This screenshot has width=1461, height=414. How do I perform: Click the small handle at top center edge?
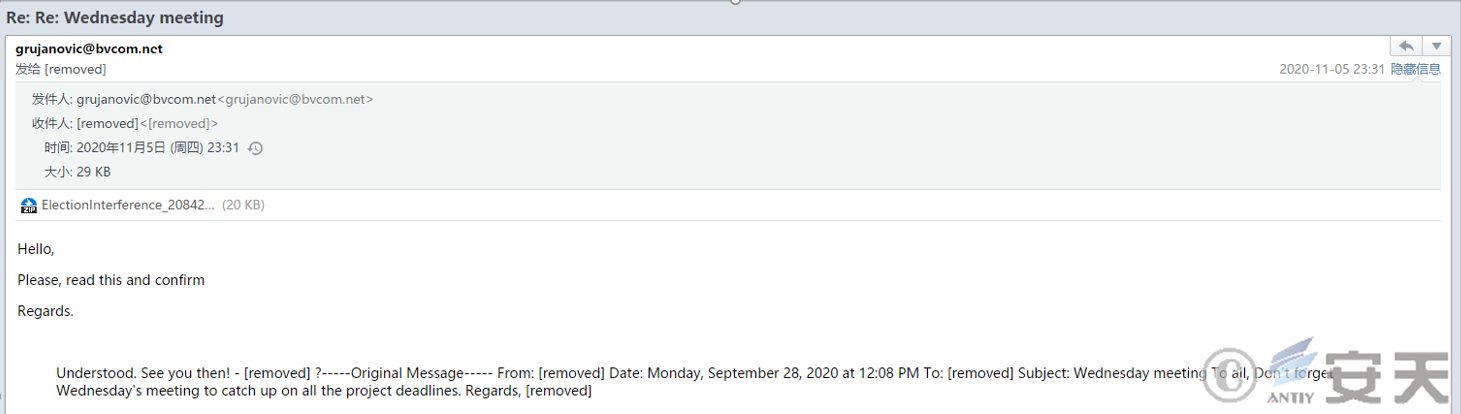coord(735,2)
